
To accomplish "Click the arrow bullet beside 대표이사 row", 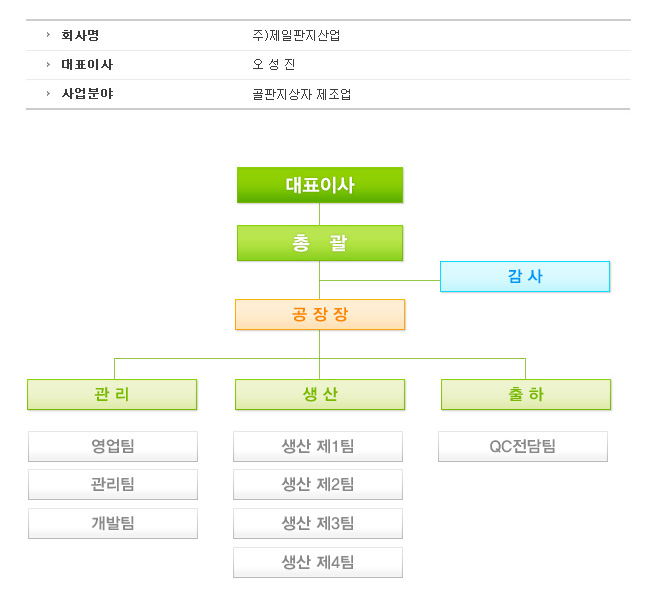I will (48, 64).
